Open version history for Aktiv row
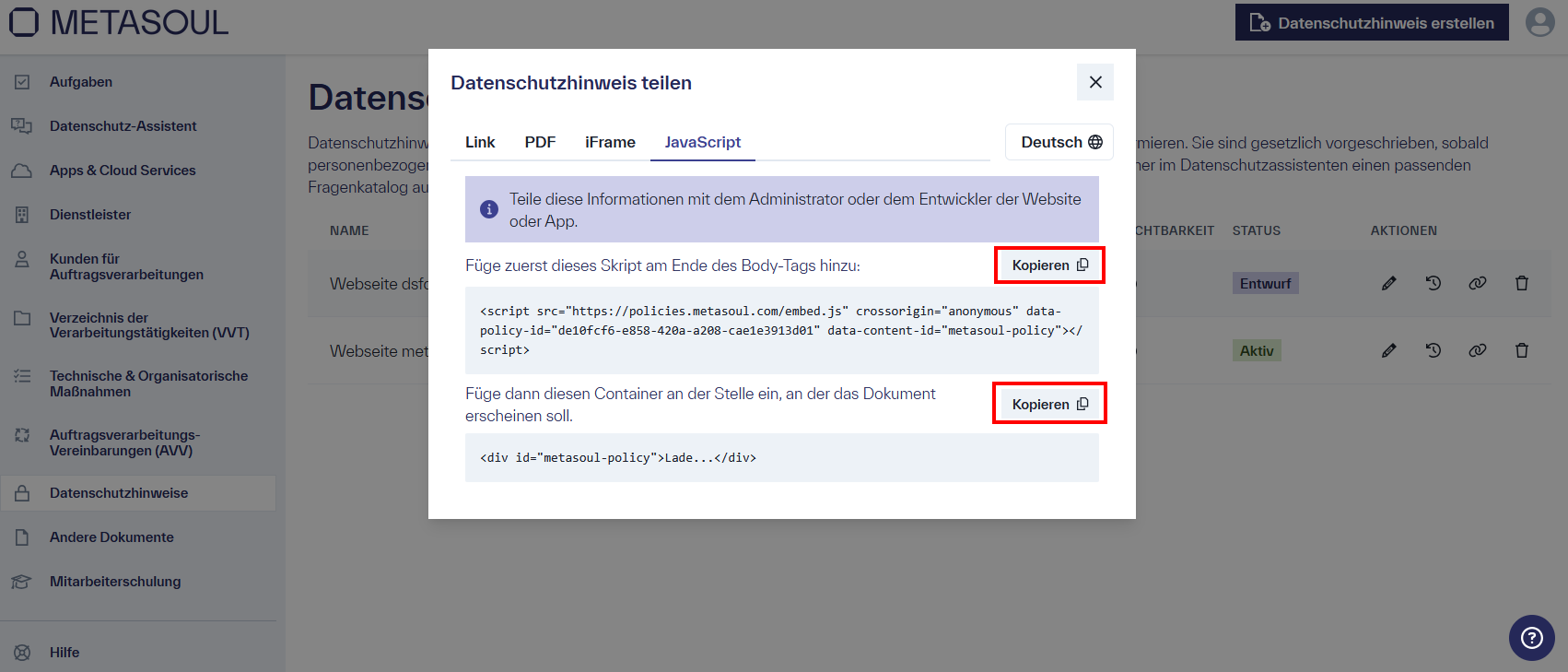Viewport: 1568px width, 672px height. point(1433,350)
